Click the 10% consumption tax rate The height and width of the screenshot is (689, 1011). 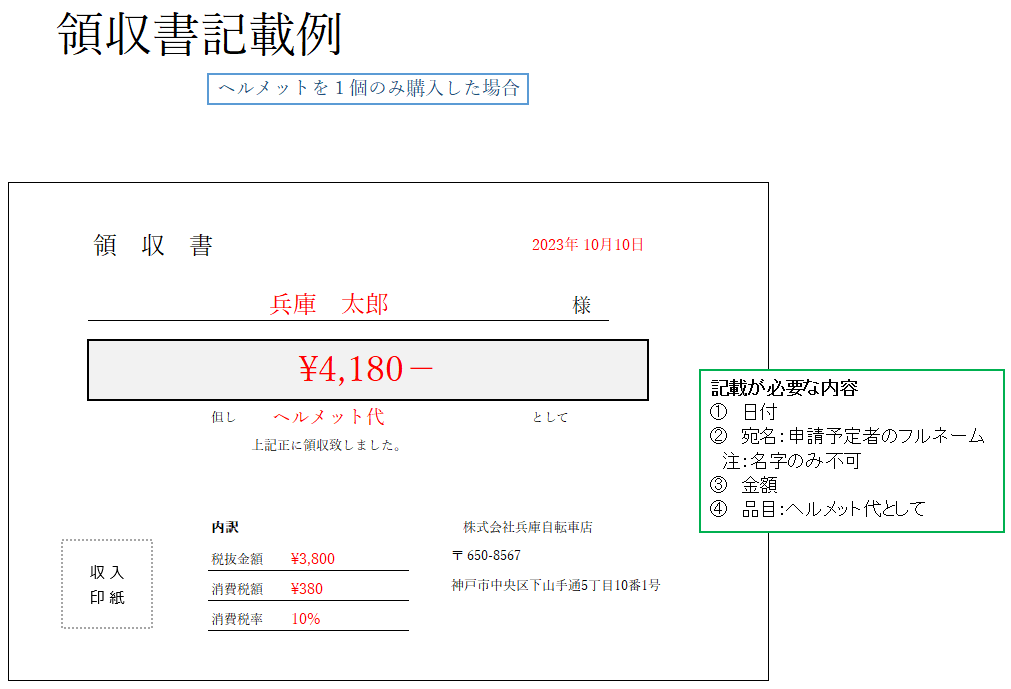click(306, 619)
